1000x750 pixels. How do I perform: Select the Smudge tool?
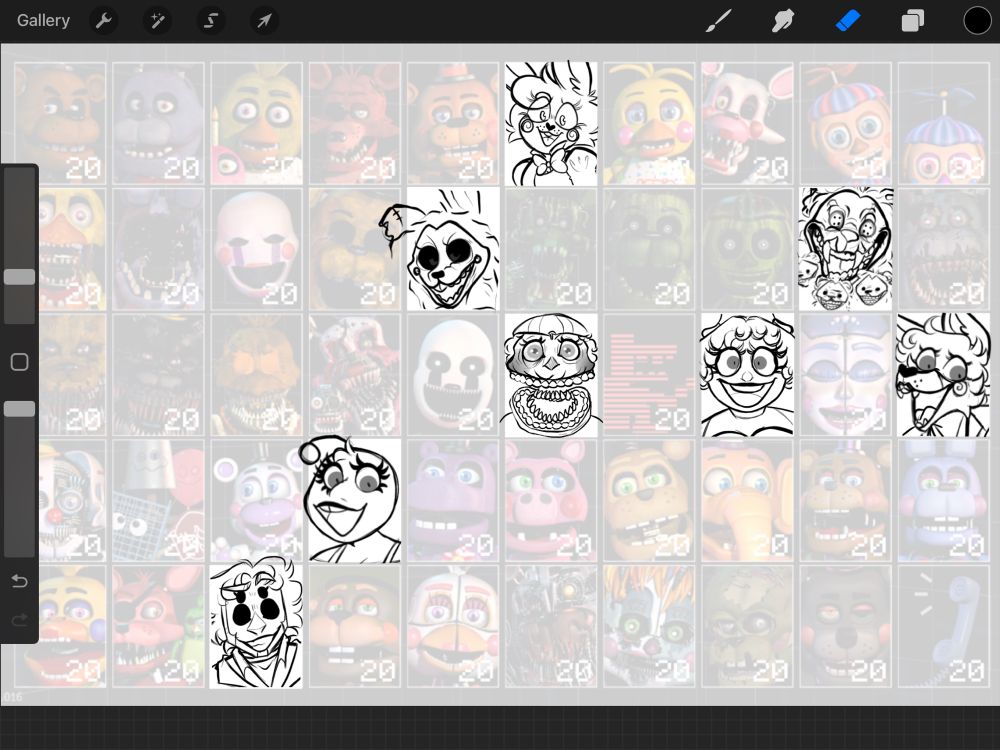[x=783, y=21]
